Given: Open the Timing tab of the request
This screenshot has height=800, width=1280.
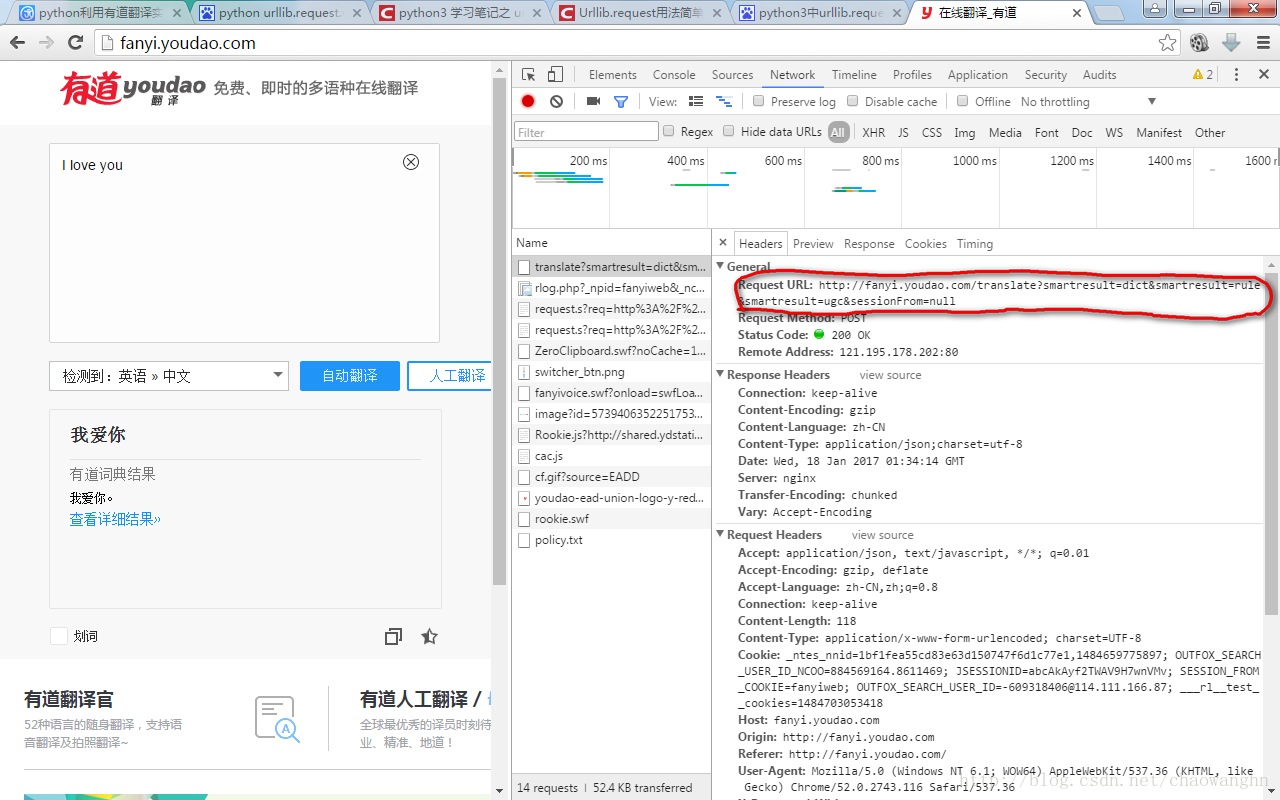Looking at the screenshot, I should coord(975,243).
